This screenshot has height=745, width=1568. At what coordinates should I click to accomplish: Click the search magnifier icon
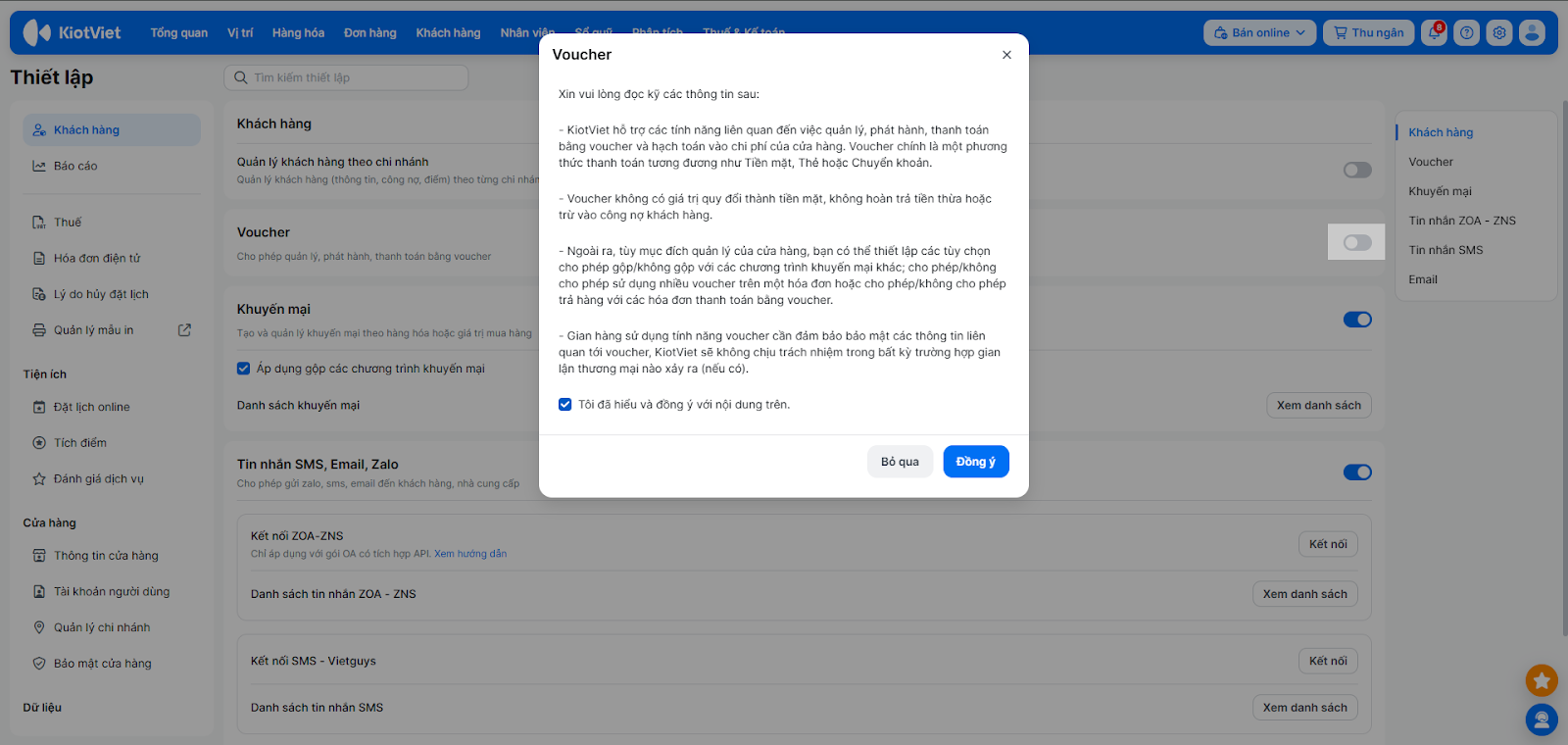(x=241, y=77)
